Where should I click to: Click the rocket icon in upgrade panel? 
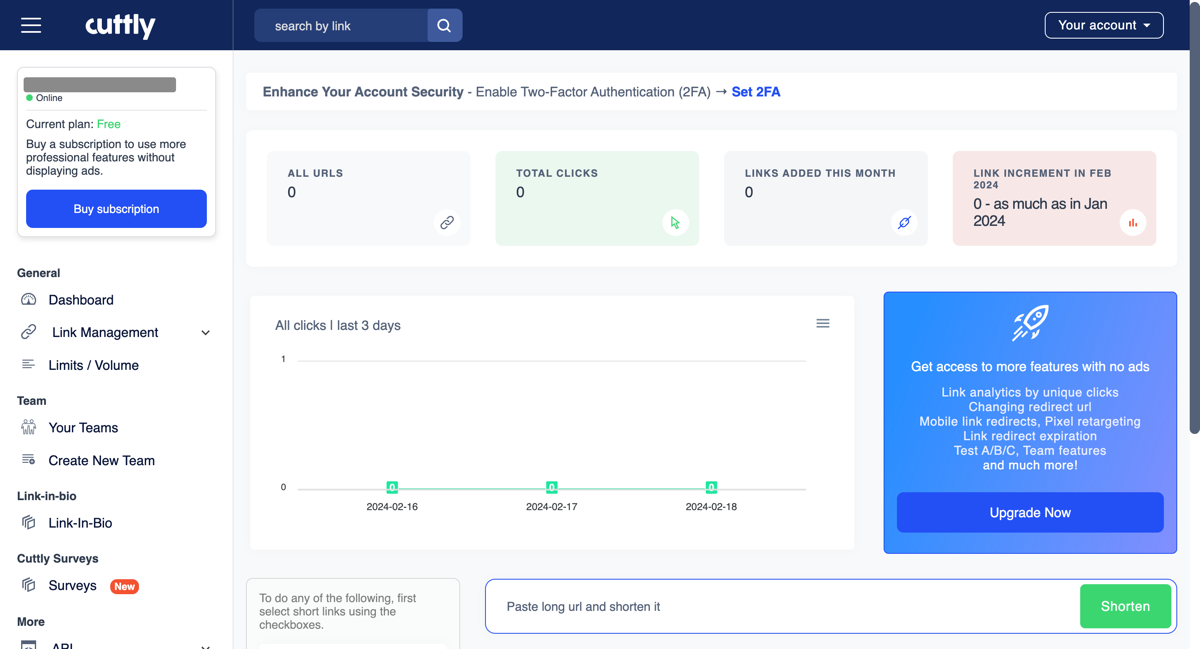click(1030, 324)
